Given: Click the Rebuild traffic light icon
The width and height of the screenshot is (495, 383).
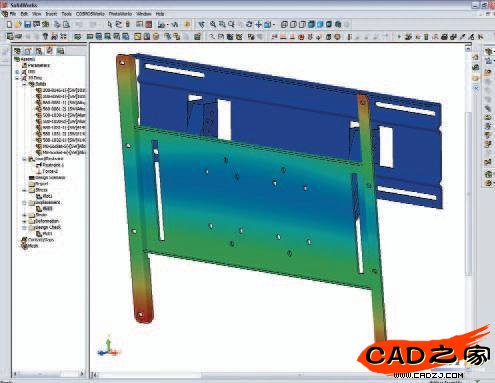Looking at the screenshot, I should tap(128, 24).
